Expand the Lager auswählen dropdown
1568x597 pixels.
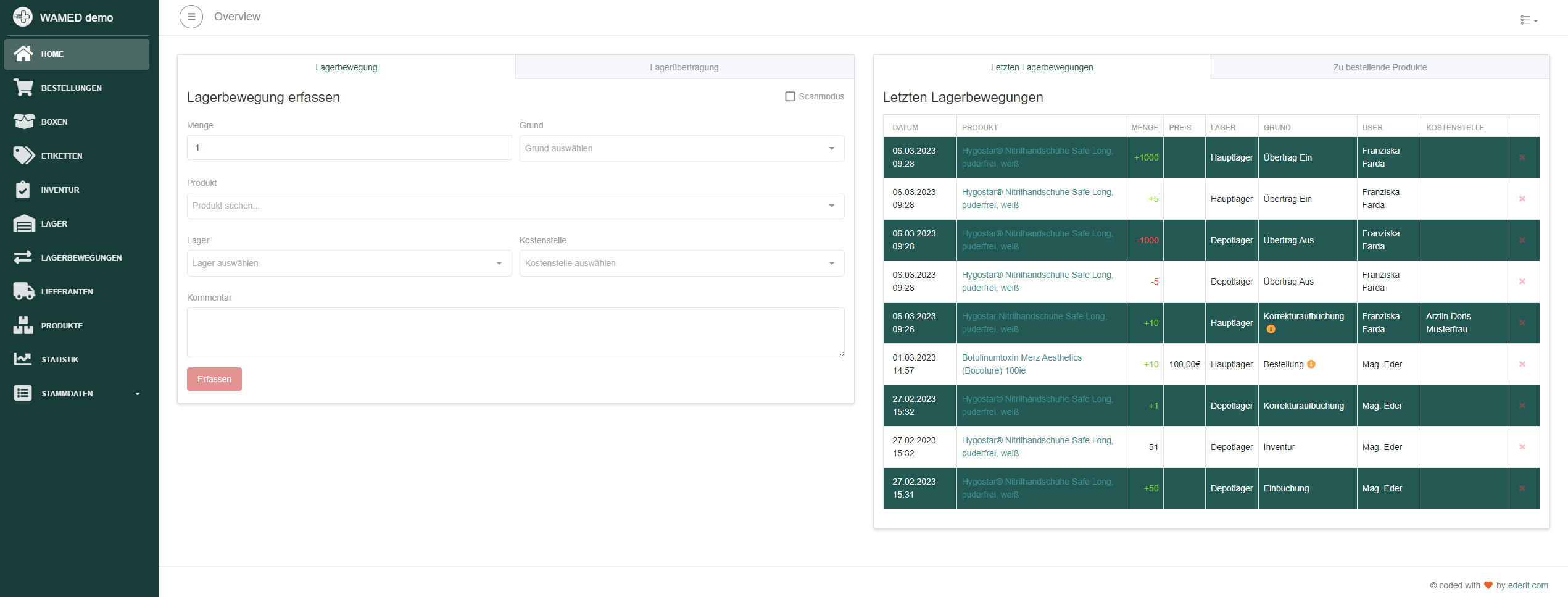pyautogui.click(x=349, y=263)
